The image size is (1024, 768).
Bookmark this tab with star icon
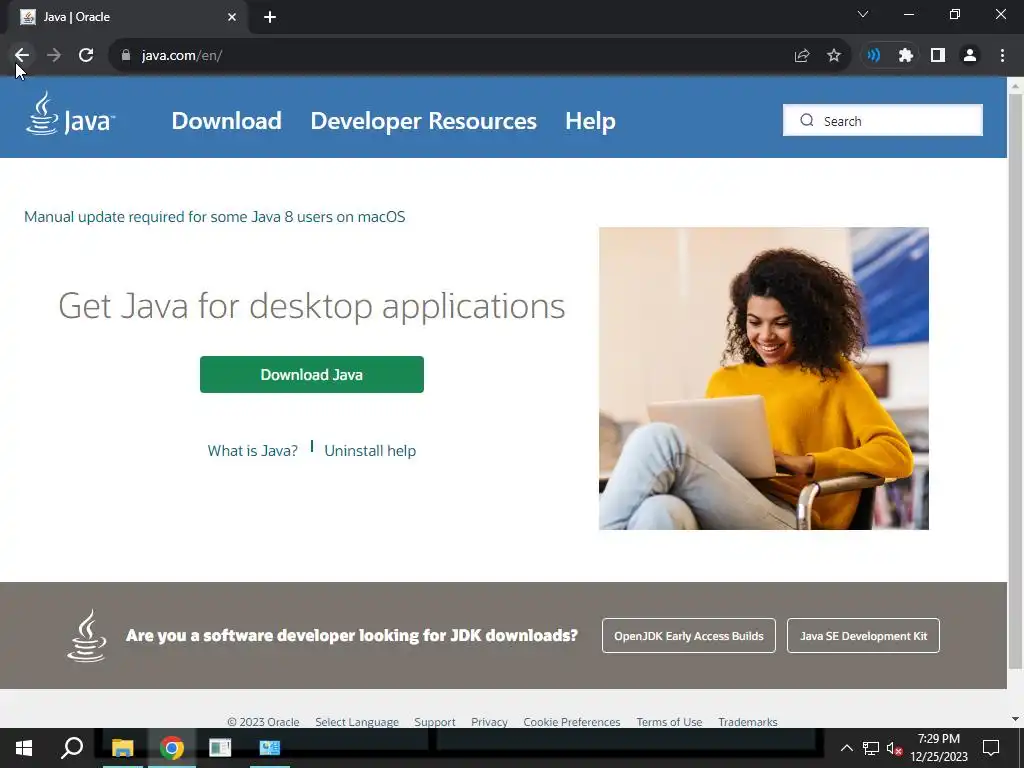pos(834,56)
